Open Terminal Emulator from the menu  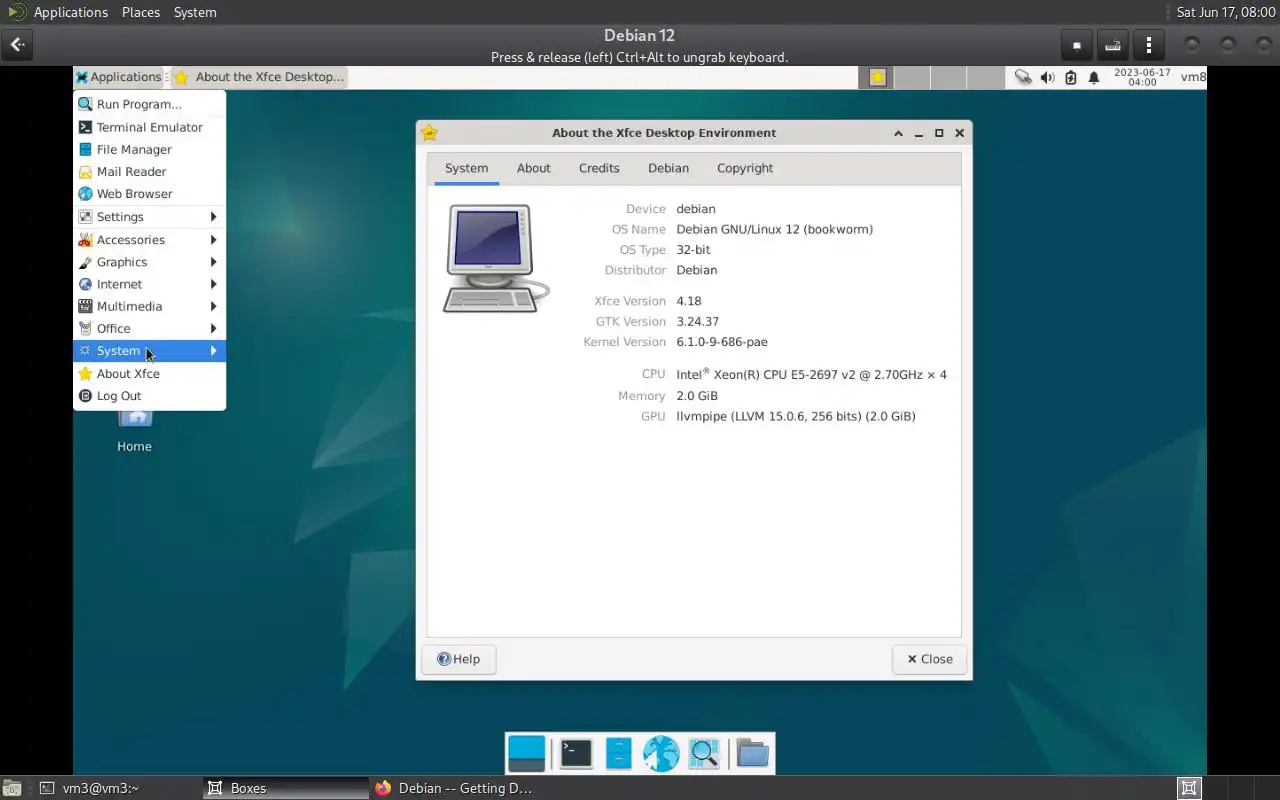(150, 127)
